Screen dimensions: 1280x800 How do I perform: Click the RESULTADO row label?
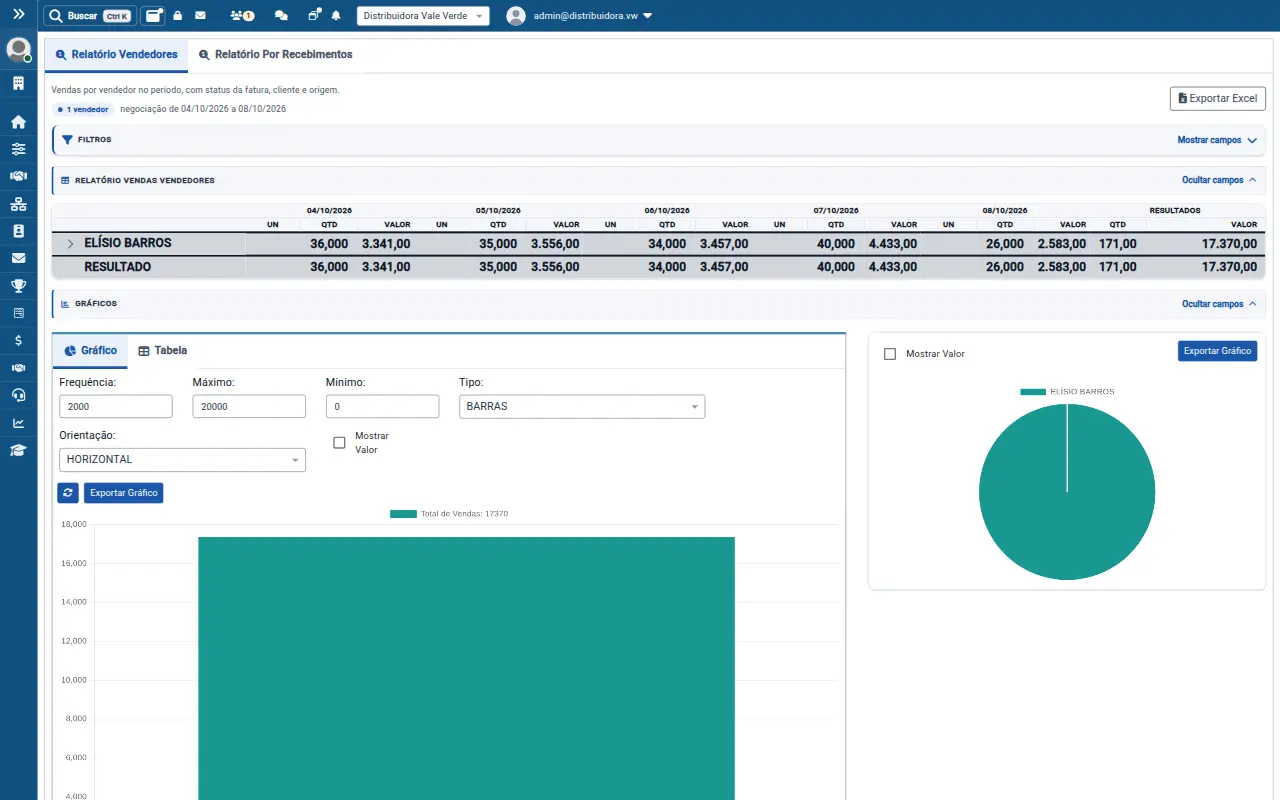118,267
